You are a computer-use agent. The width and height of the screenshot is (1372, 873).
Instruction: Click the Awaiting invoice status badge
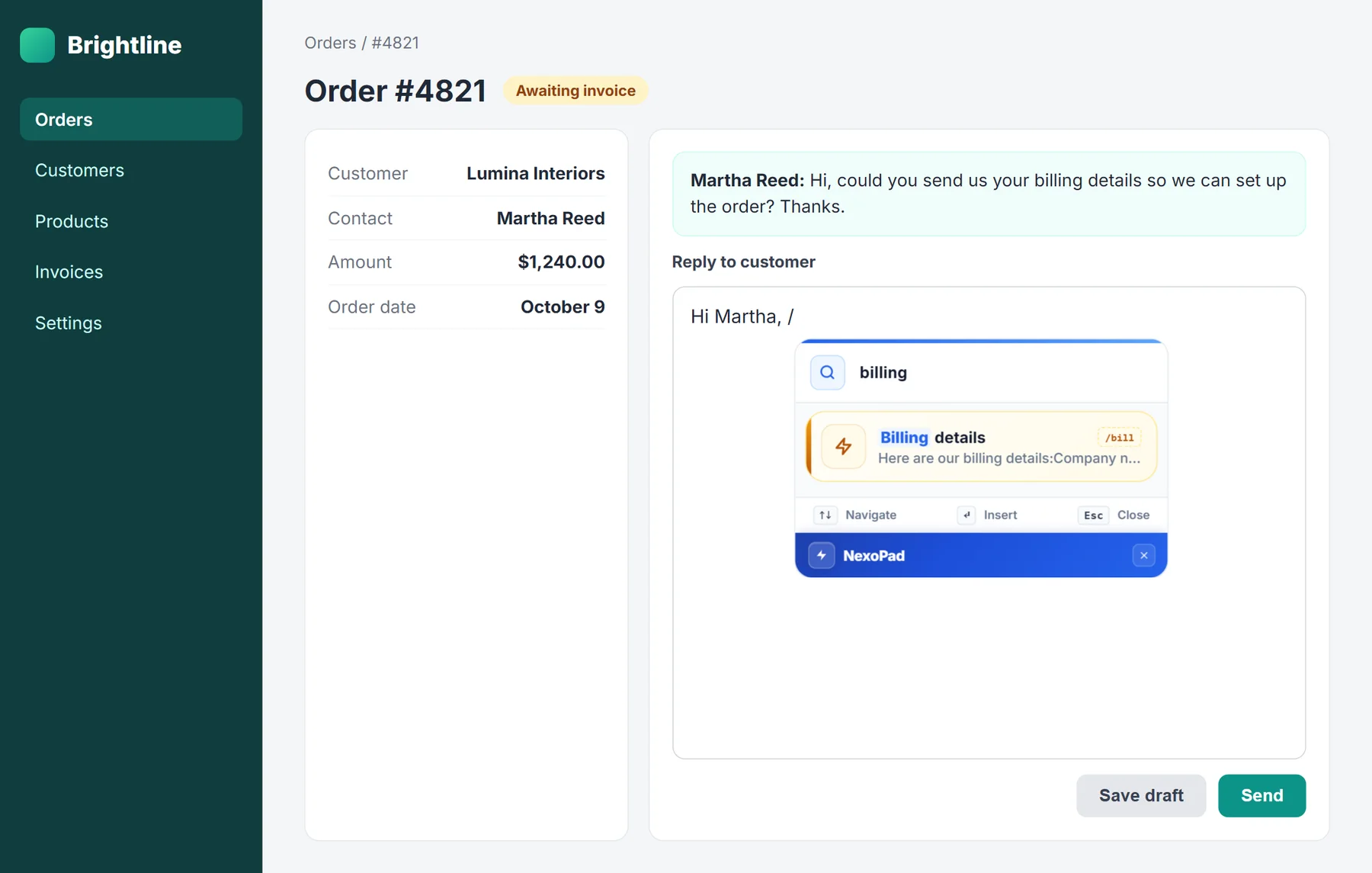click(575, 91)
